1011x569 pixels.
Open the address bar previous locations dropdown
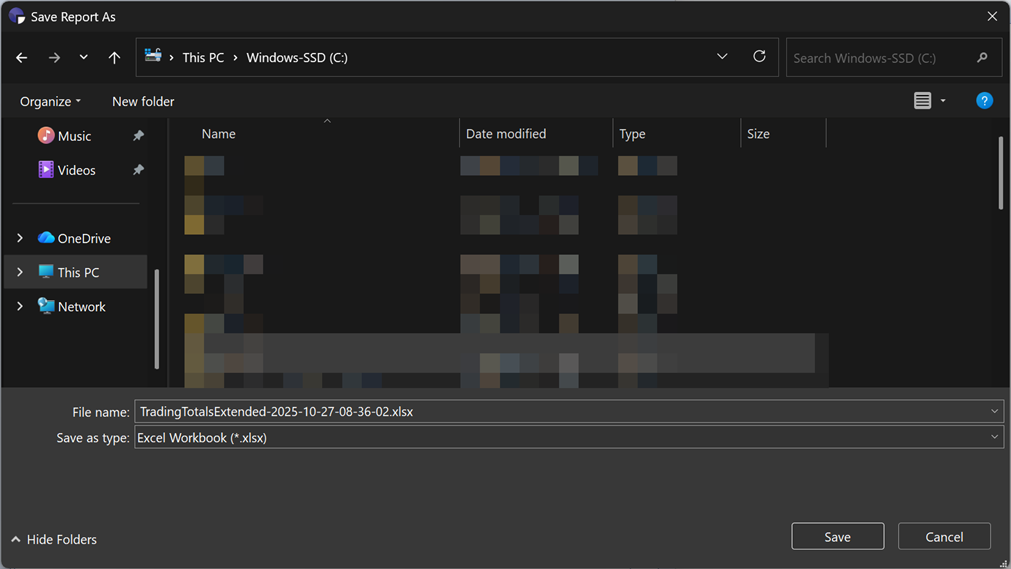pyautogui.click(x=722, y=57)
